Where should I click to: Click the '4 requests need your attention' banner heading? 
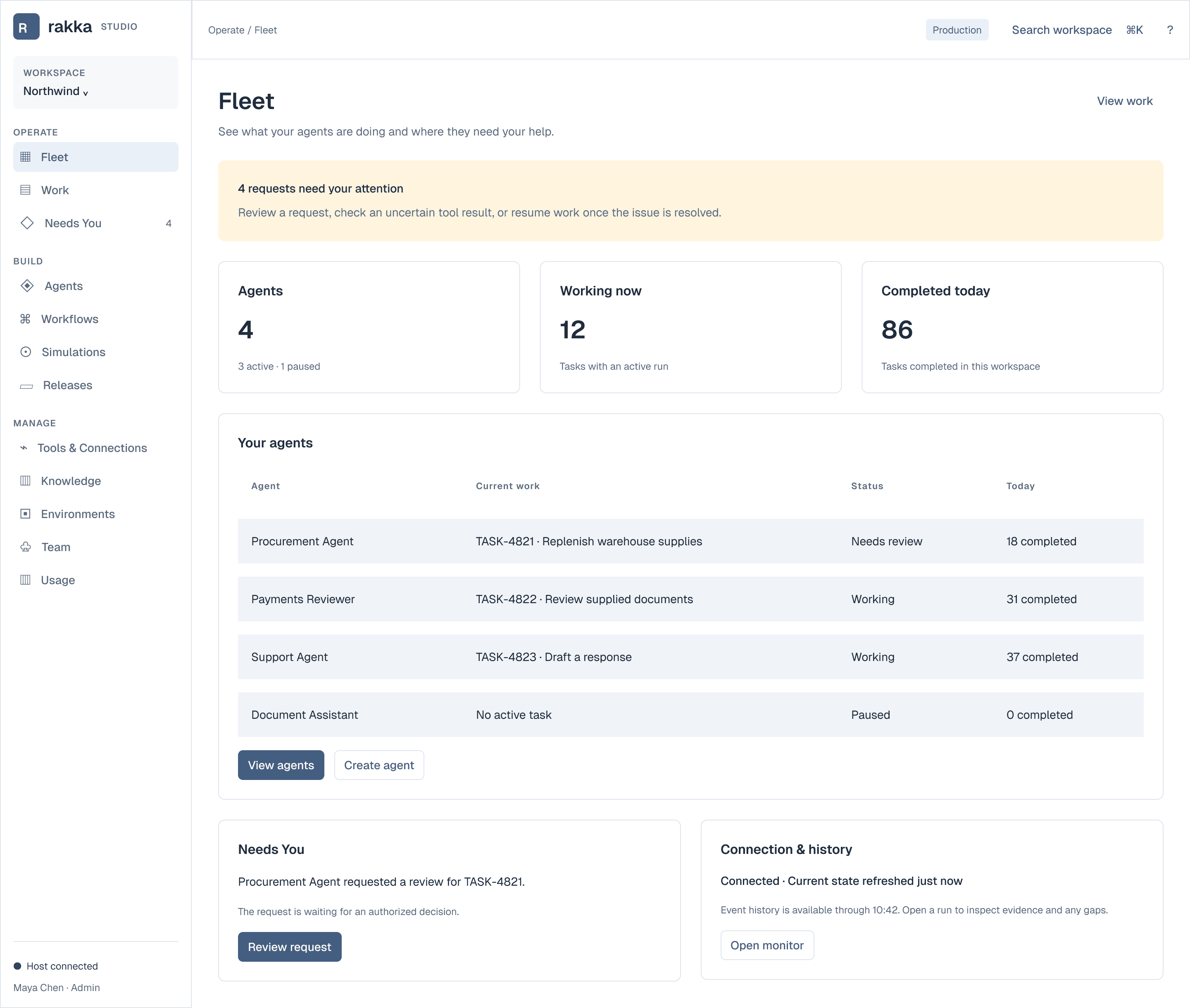321,188
